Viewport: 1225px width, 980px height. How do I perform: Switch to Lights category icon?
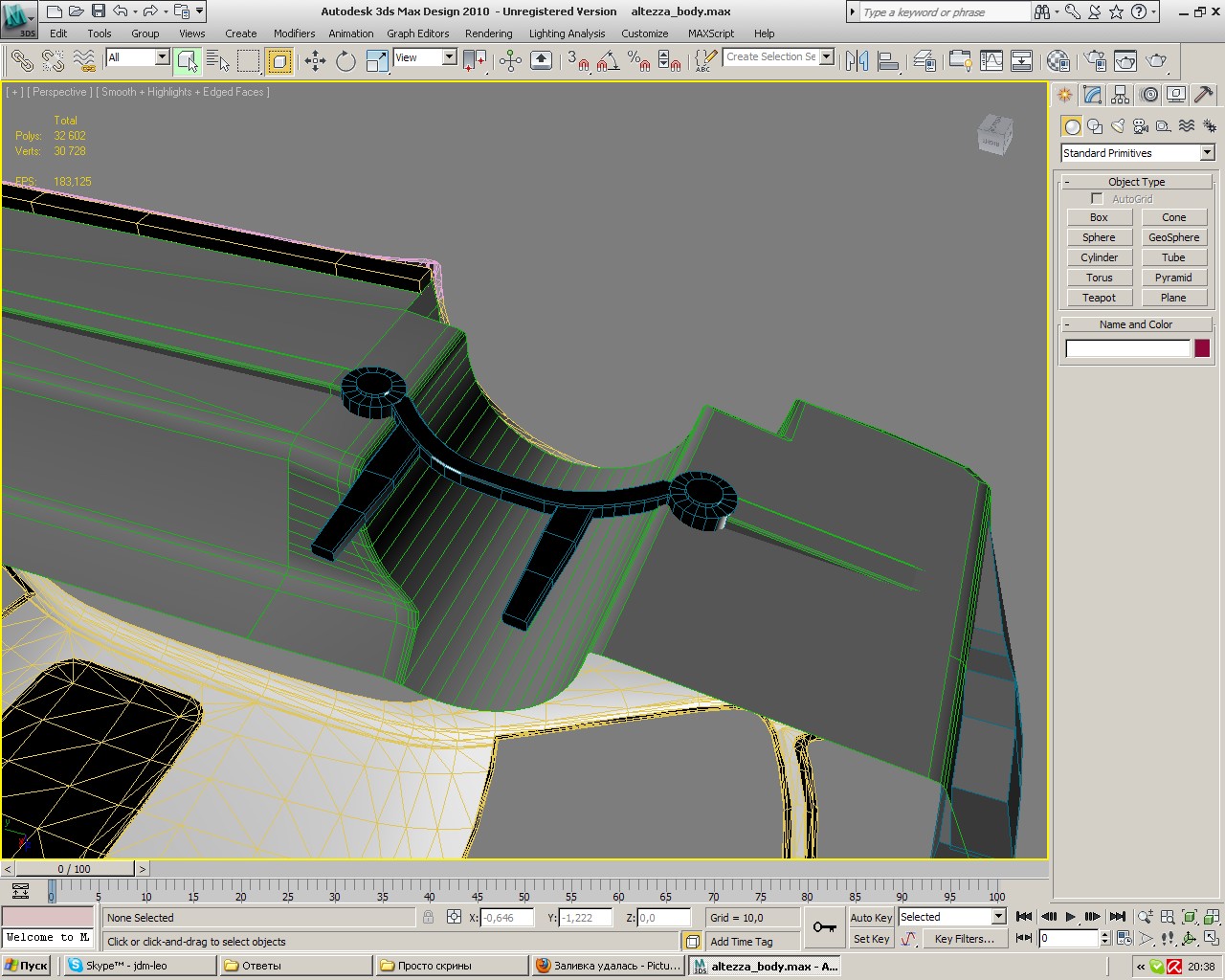point(1118,126)
